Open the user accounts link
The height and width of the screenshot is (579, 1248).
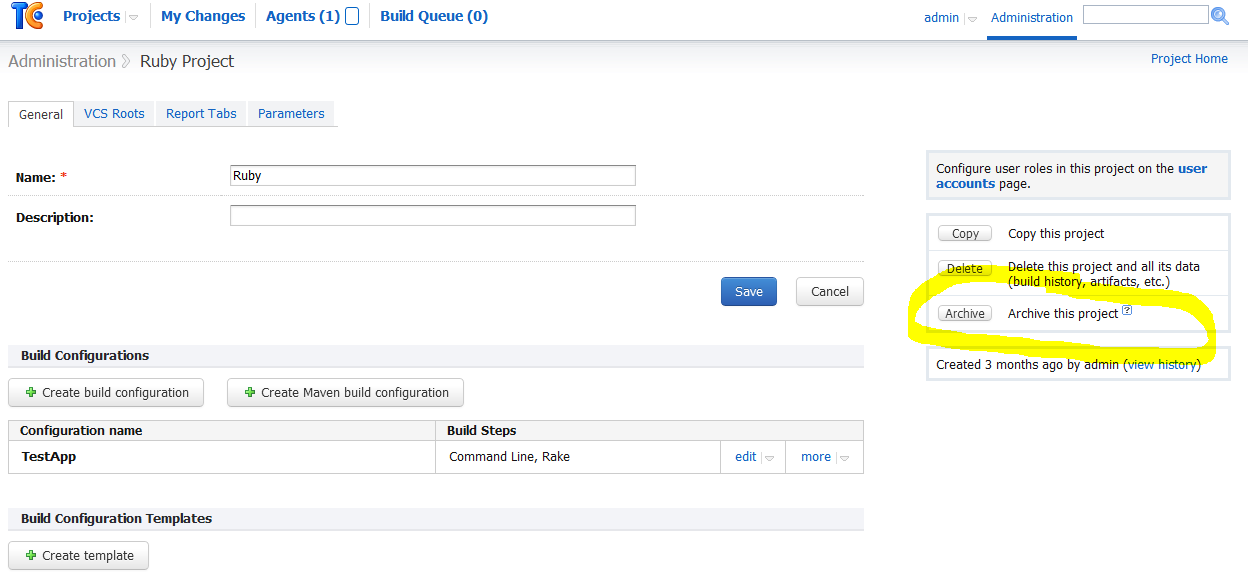tap(1071, 176)
